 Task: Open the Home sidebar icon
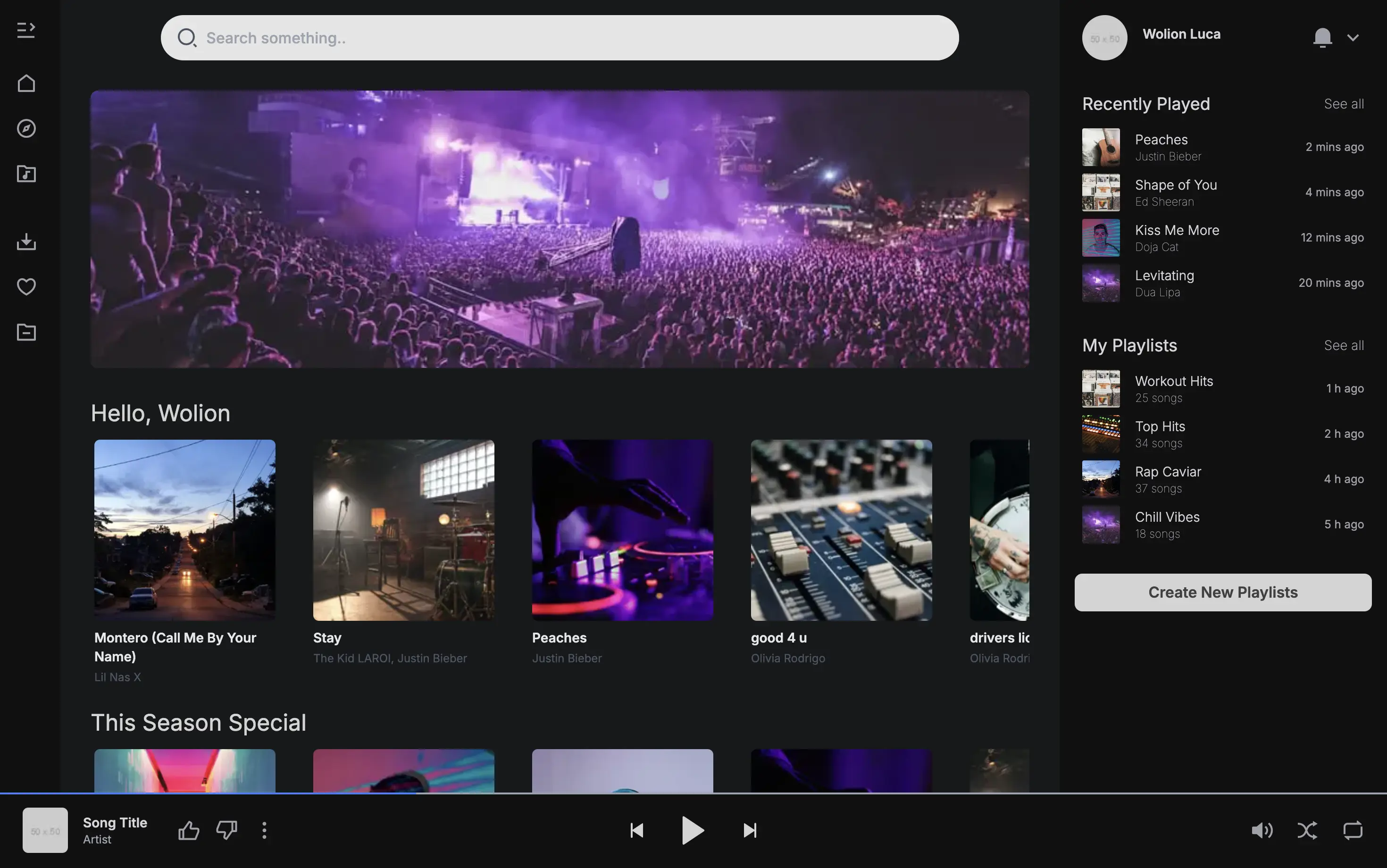tap(26, 83)
